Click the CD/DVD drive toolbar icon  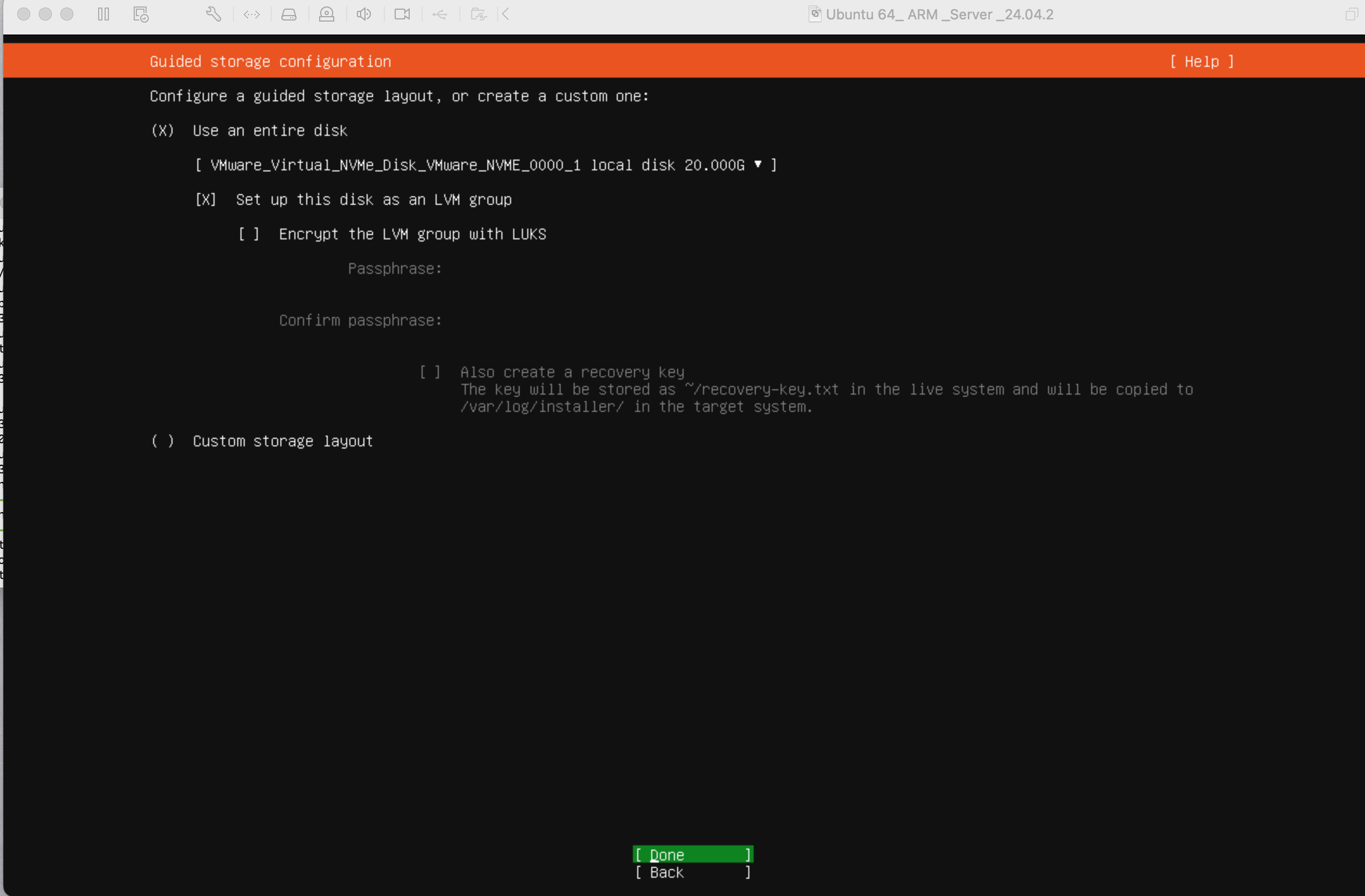click(327, 15)
